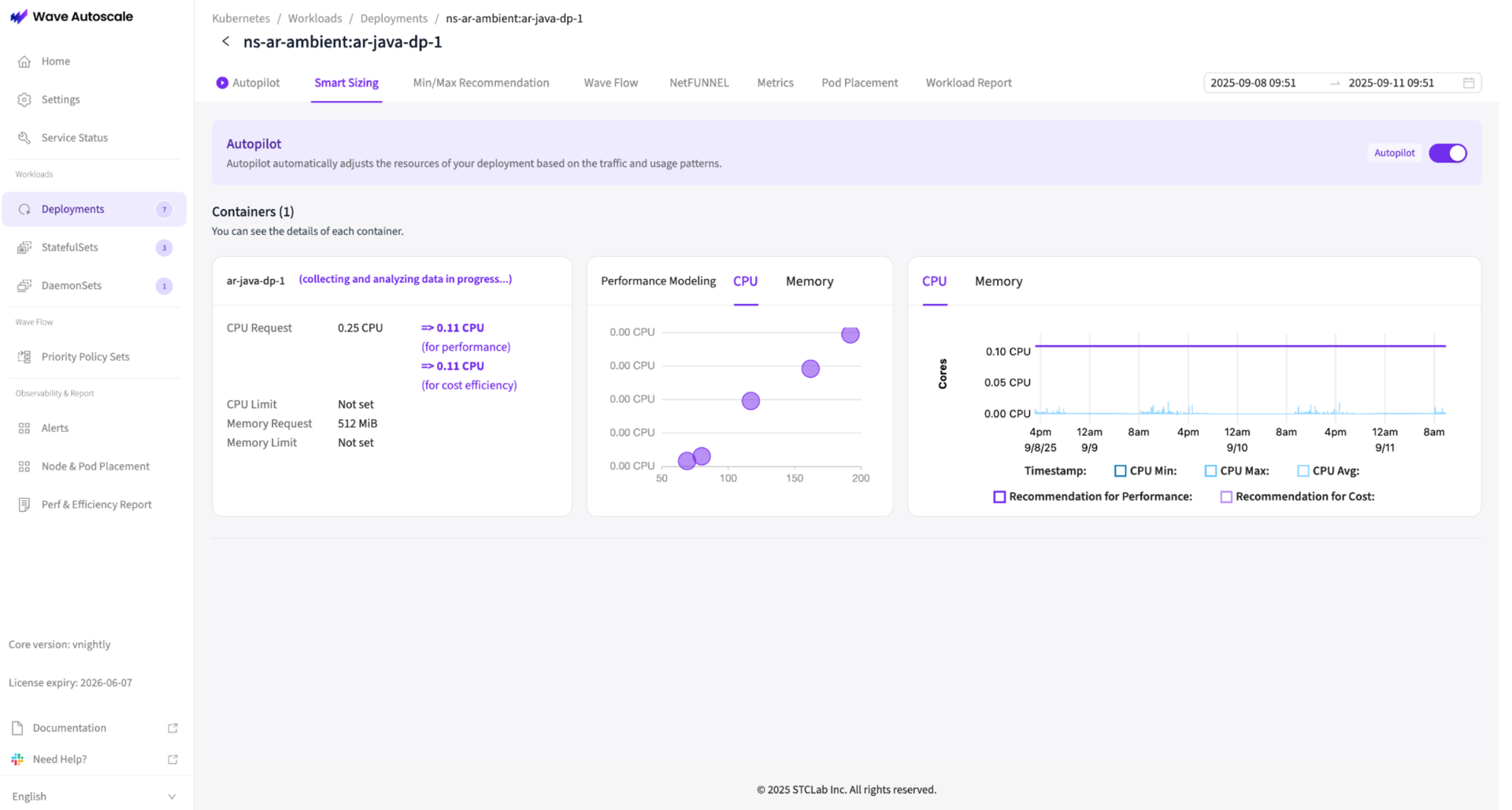Toggle Recommendation for Cost legend checkbox
Screen dimensions: 1512x810
(1226, 497)
